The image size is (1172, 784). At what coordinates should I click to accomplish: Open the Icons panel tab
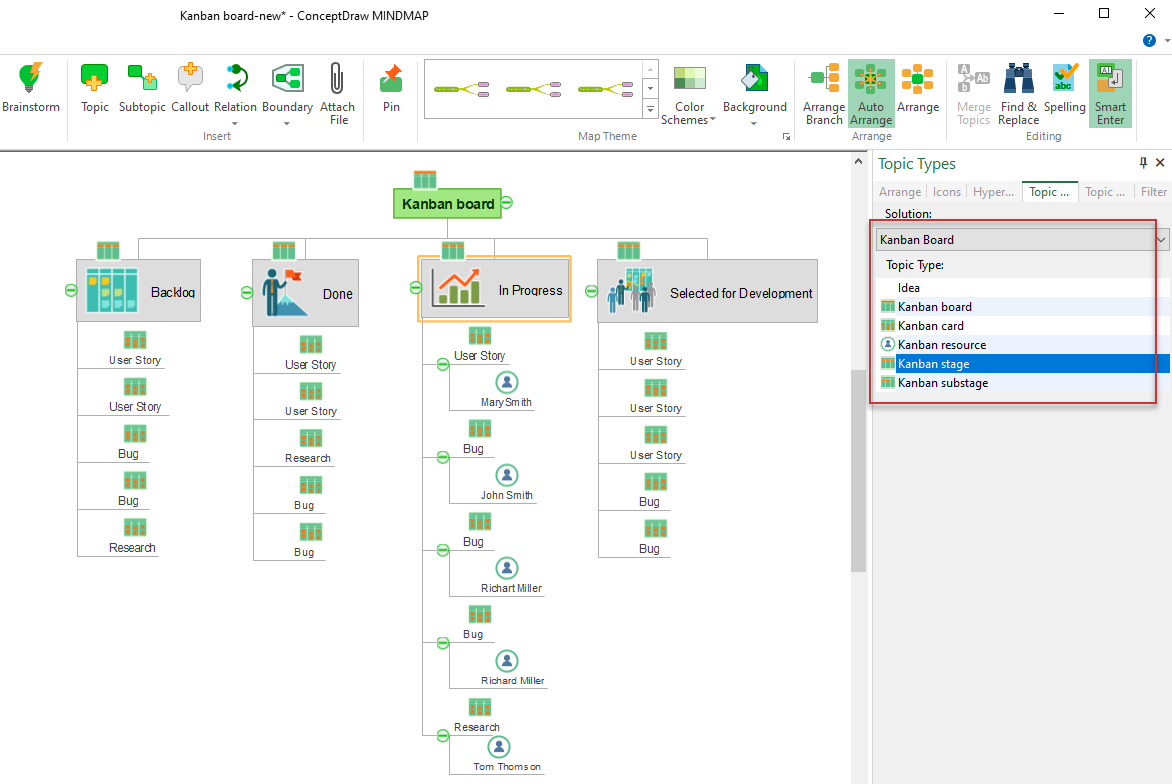[946, 192]
